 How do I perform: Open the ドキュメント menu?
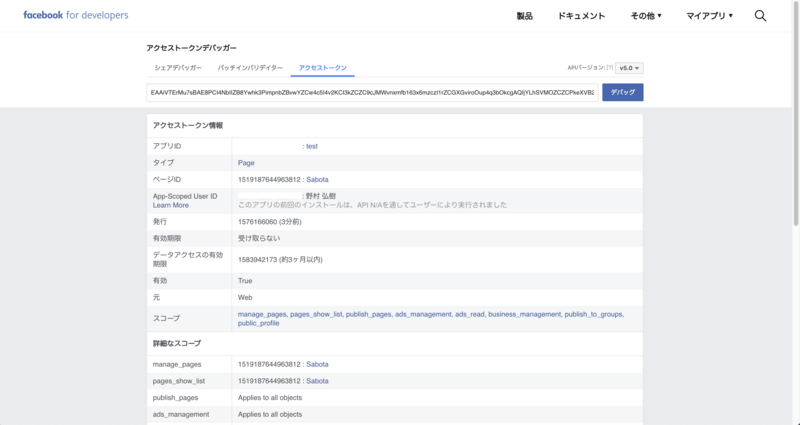(x=581, y=16)
